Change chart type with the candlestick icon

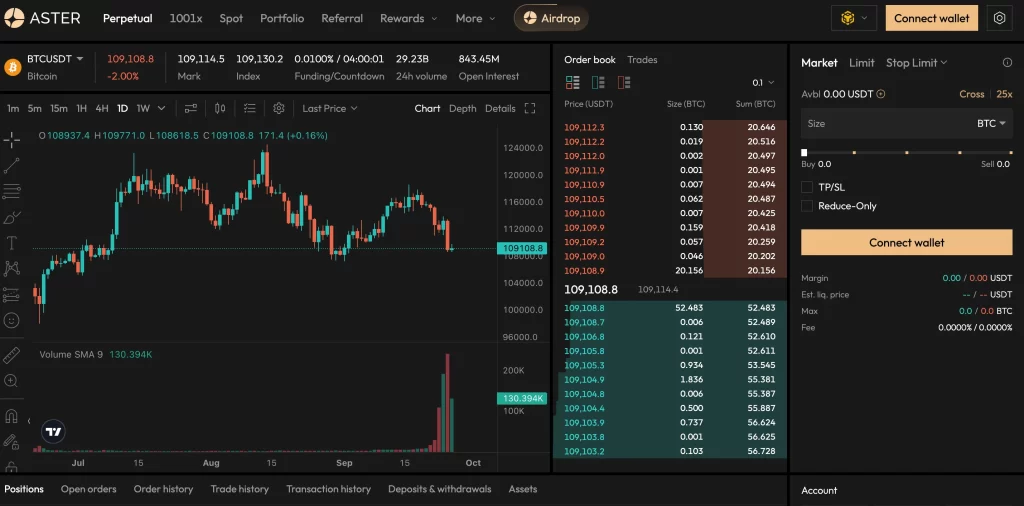pos(221,108)
